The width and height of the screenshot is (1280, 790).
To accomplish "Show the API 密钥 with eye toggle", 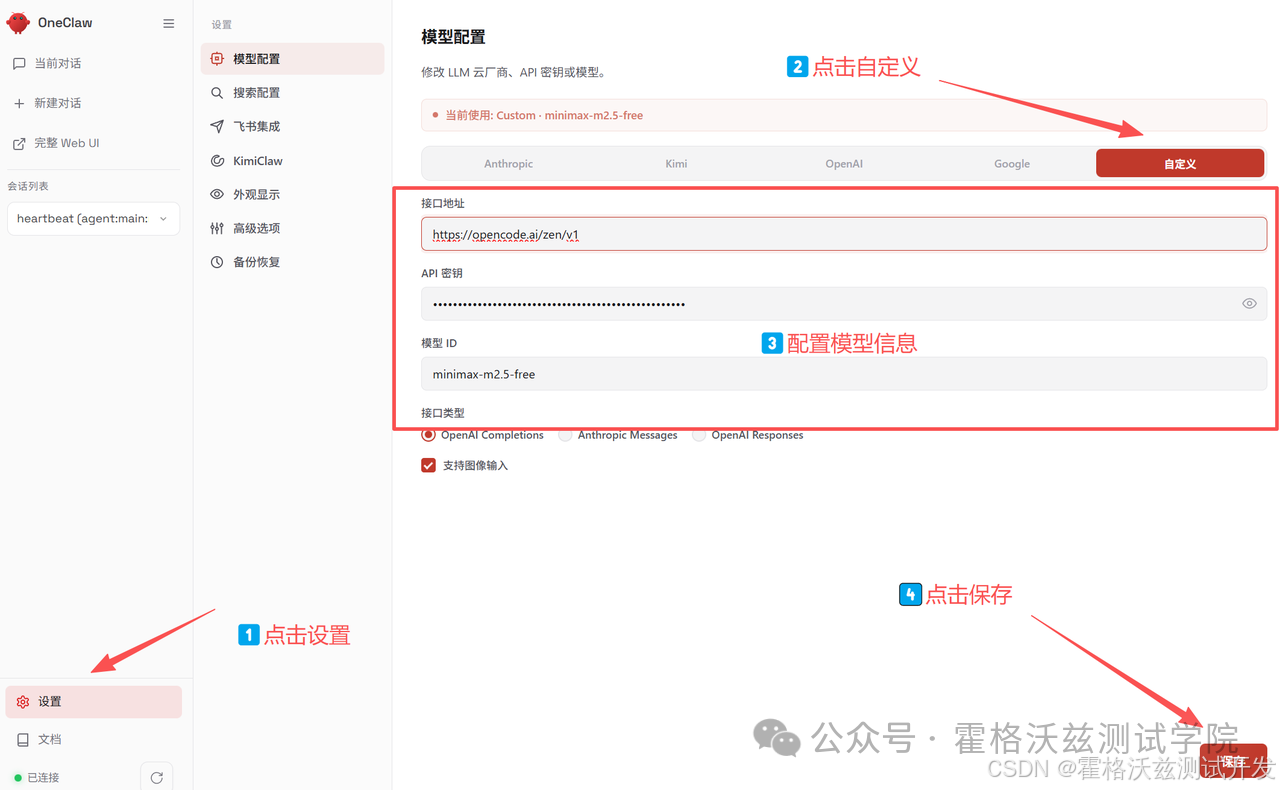I will pyautogui.click(x=1249, y=304).
